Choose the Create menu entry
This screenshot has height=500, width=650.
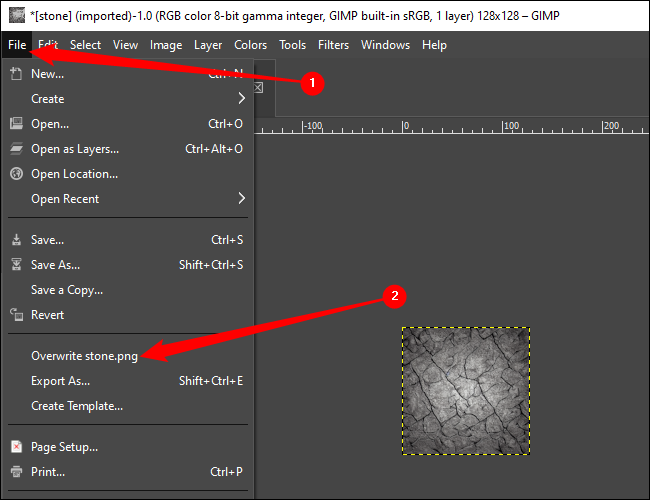[128, 99]
